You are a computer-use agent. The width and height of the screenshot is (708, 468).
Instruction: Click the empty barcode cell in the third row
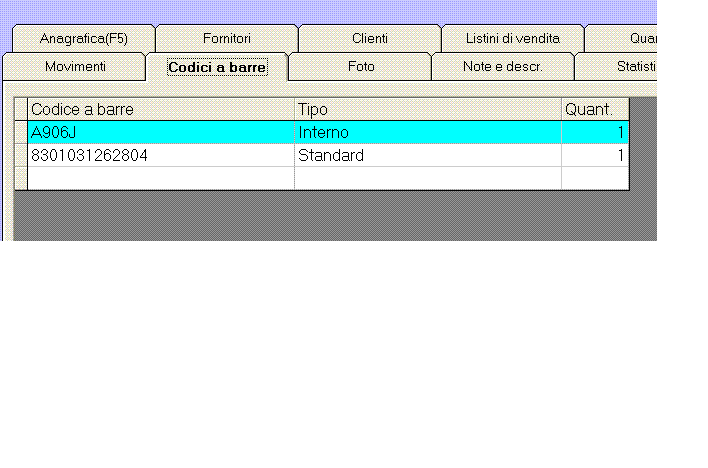click(x=160, y=178)
